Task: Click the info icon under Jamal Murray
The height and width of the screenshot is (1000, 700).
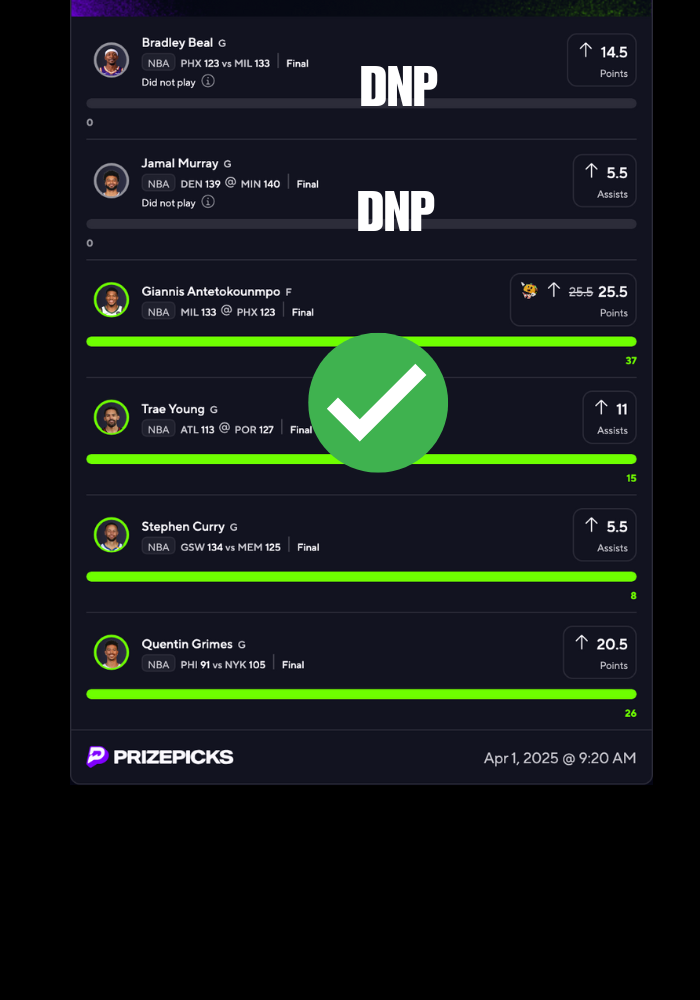Action: [208, 202]
